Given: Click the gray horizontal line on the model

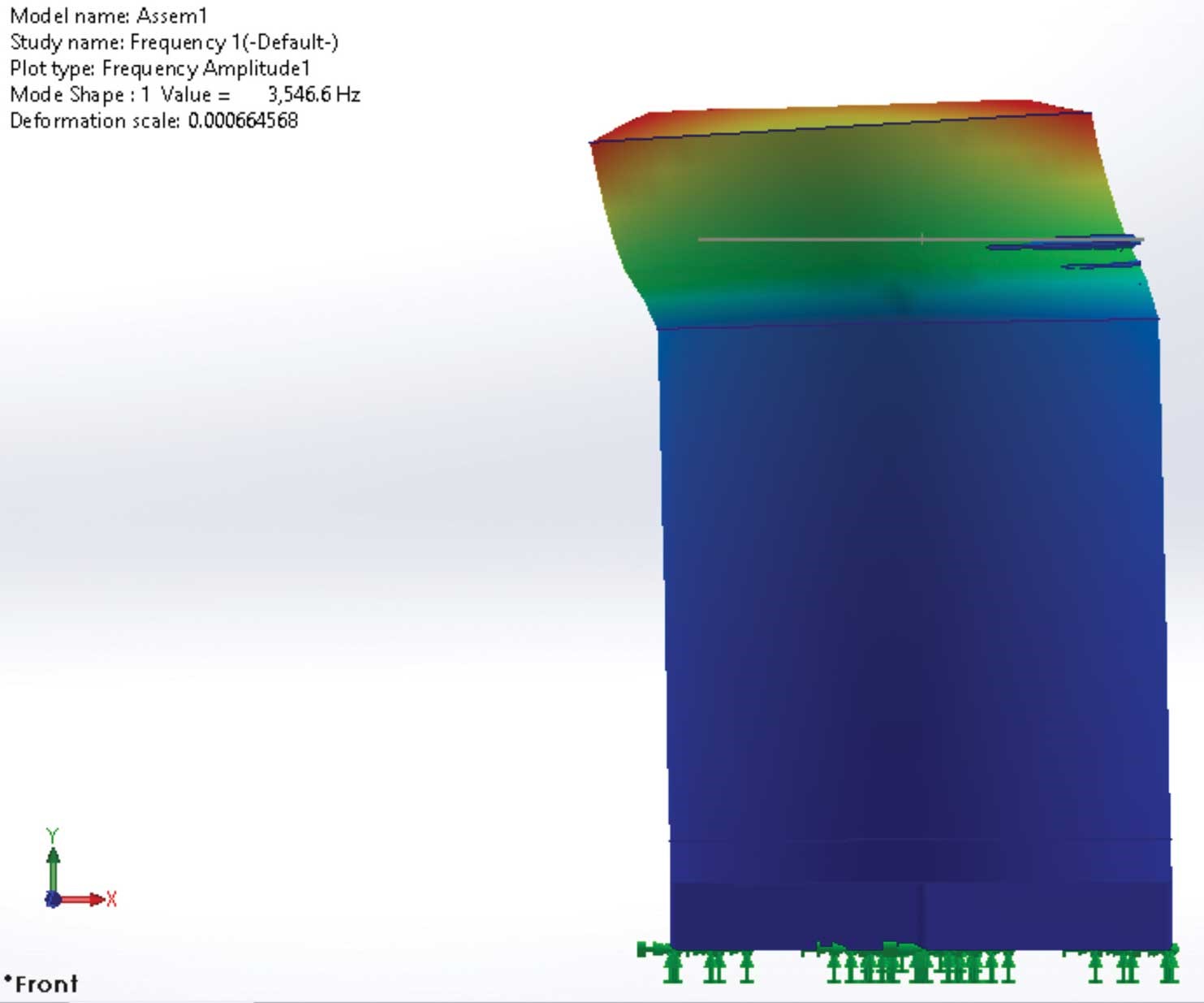Looking at the screenshot, I should pos(812,240).
